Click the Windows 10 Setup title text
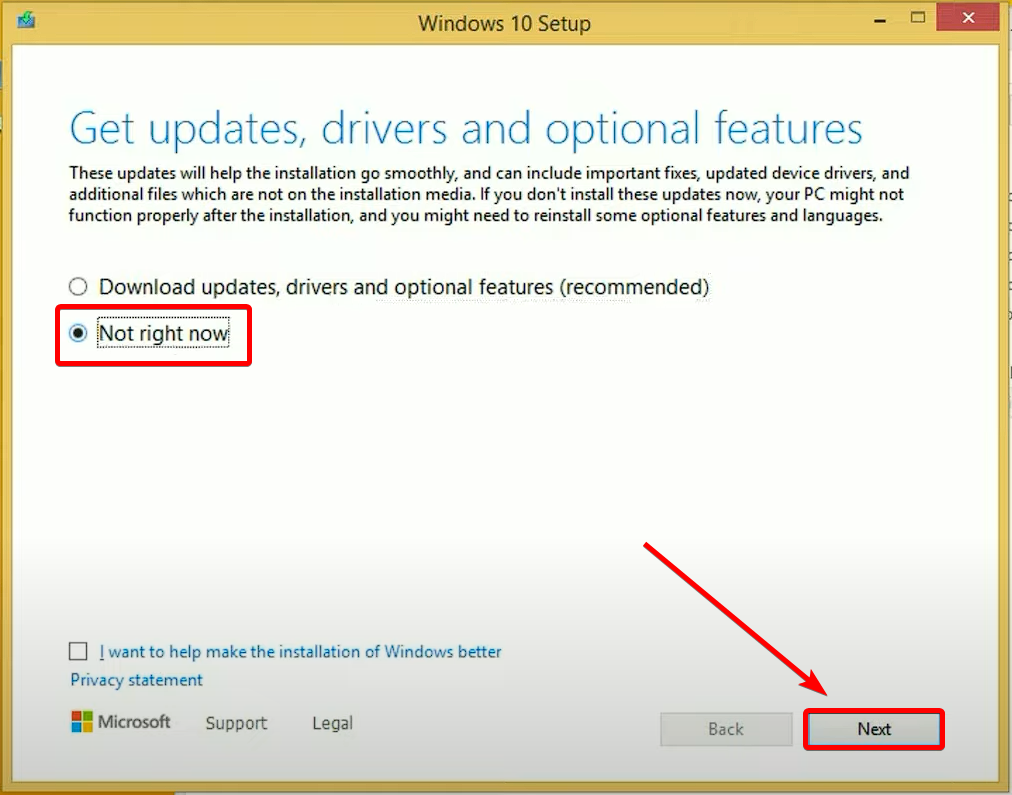 pos(505,23)
